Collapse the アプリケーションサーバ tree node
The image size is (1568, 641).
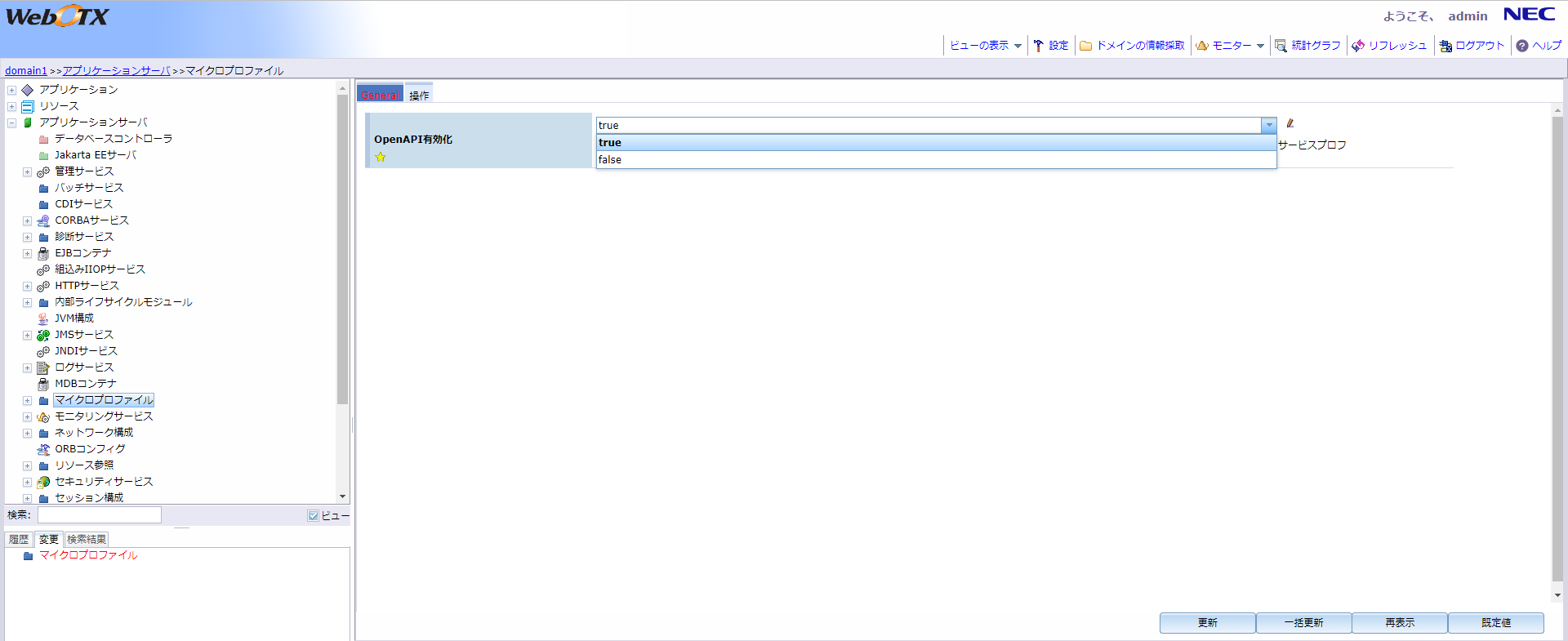12,123
